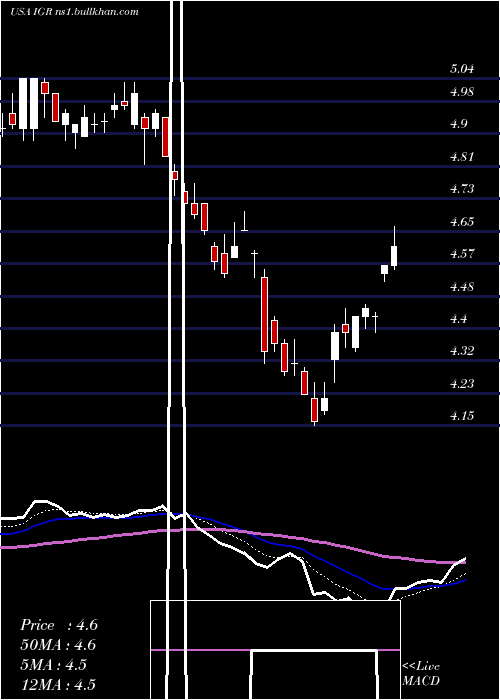Click the 5.04 price axis label

pyautogui.click(x=462, y=69)
